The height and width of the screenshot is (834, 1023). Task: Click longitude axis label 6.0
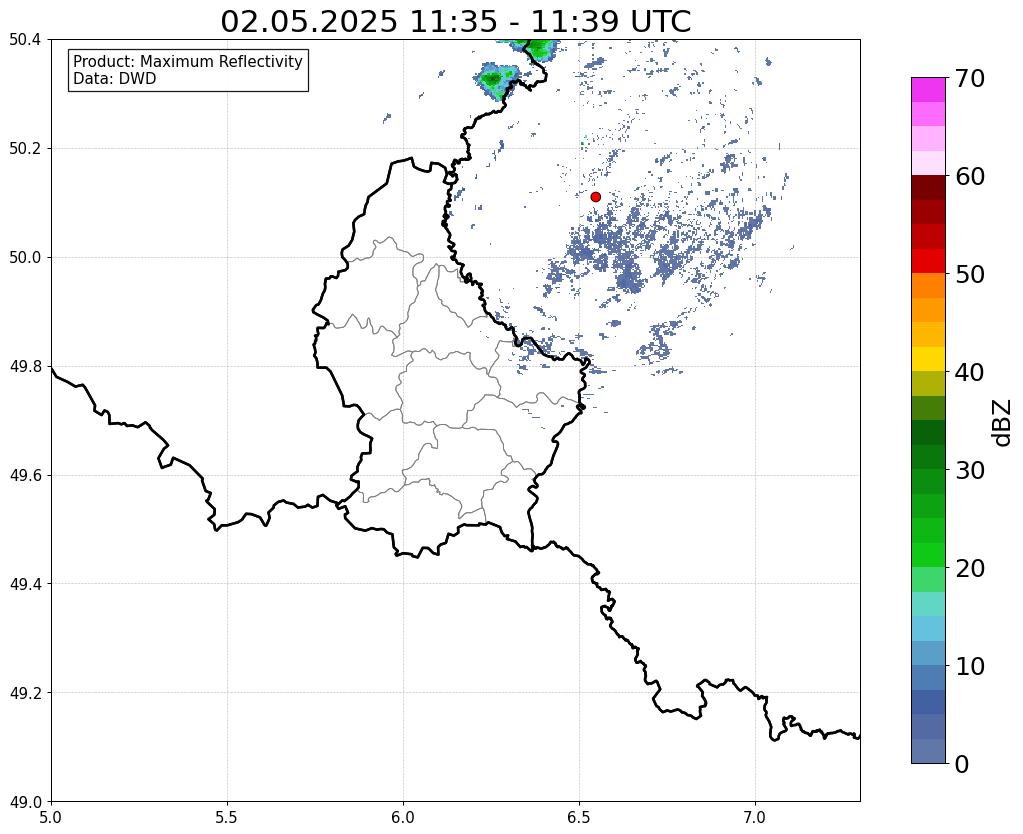403,817
